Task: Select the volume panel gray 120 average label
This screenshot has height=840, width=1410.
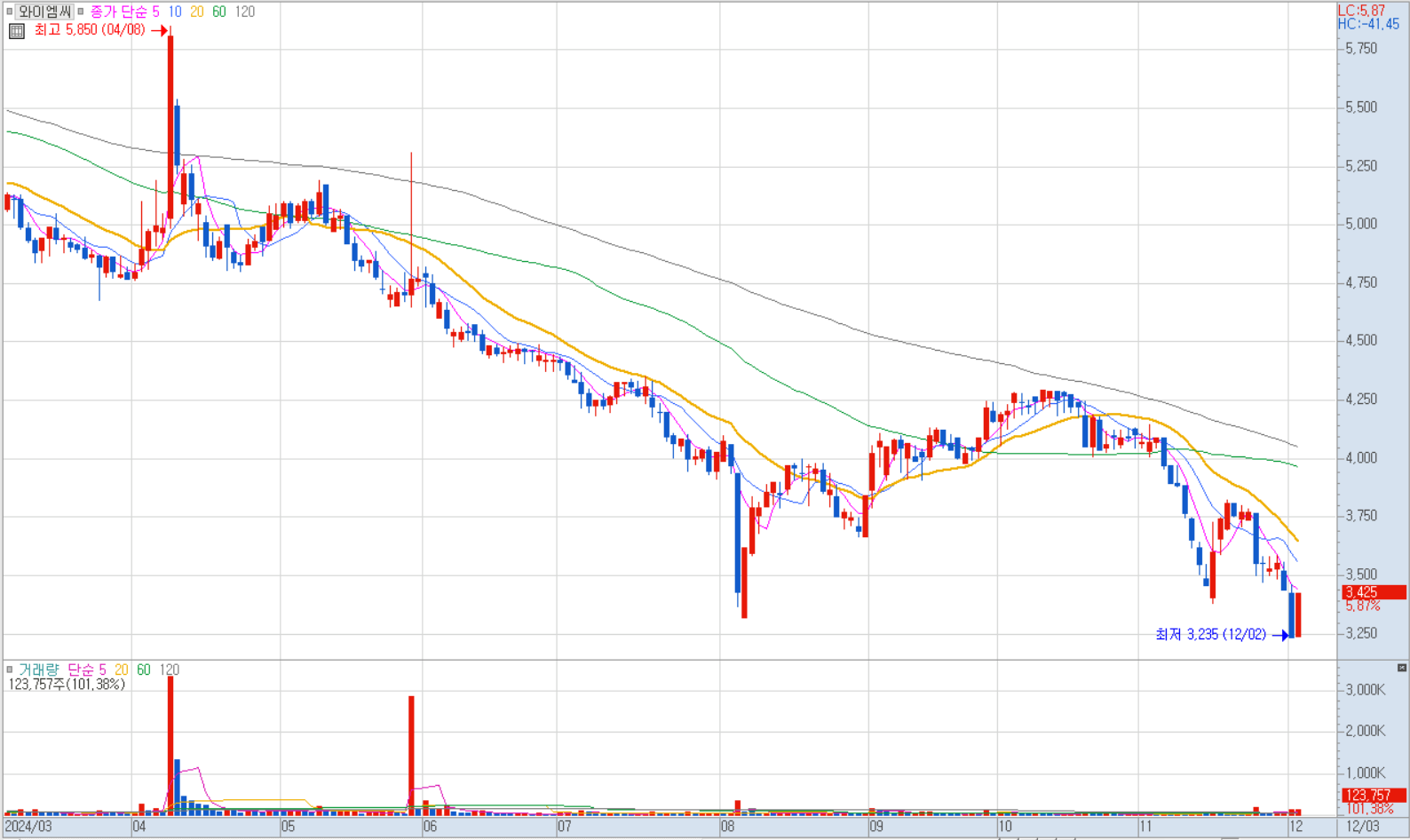Action: click(x=170, y=670)
